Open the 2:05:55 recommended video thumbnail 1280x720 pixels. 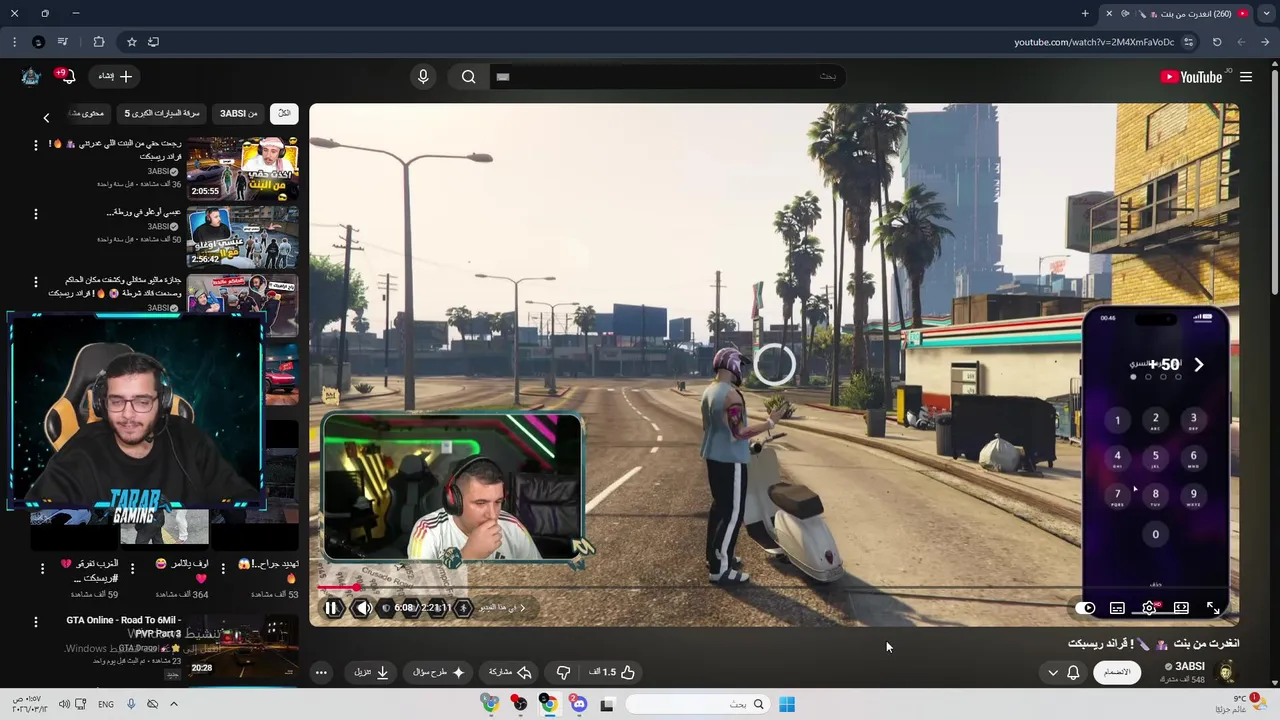pyautogui.click(x=242, y=169)
